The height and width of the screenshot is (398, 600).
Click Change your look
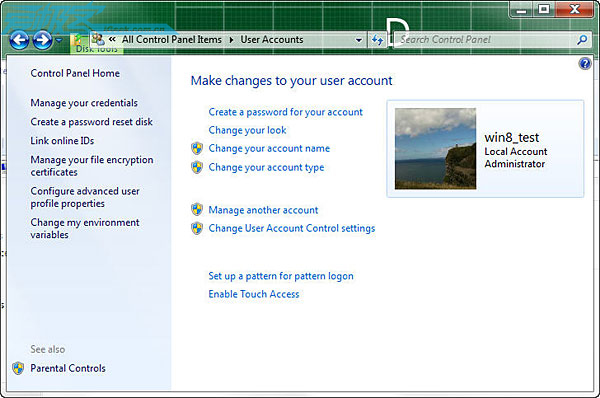coord(248,130)
